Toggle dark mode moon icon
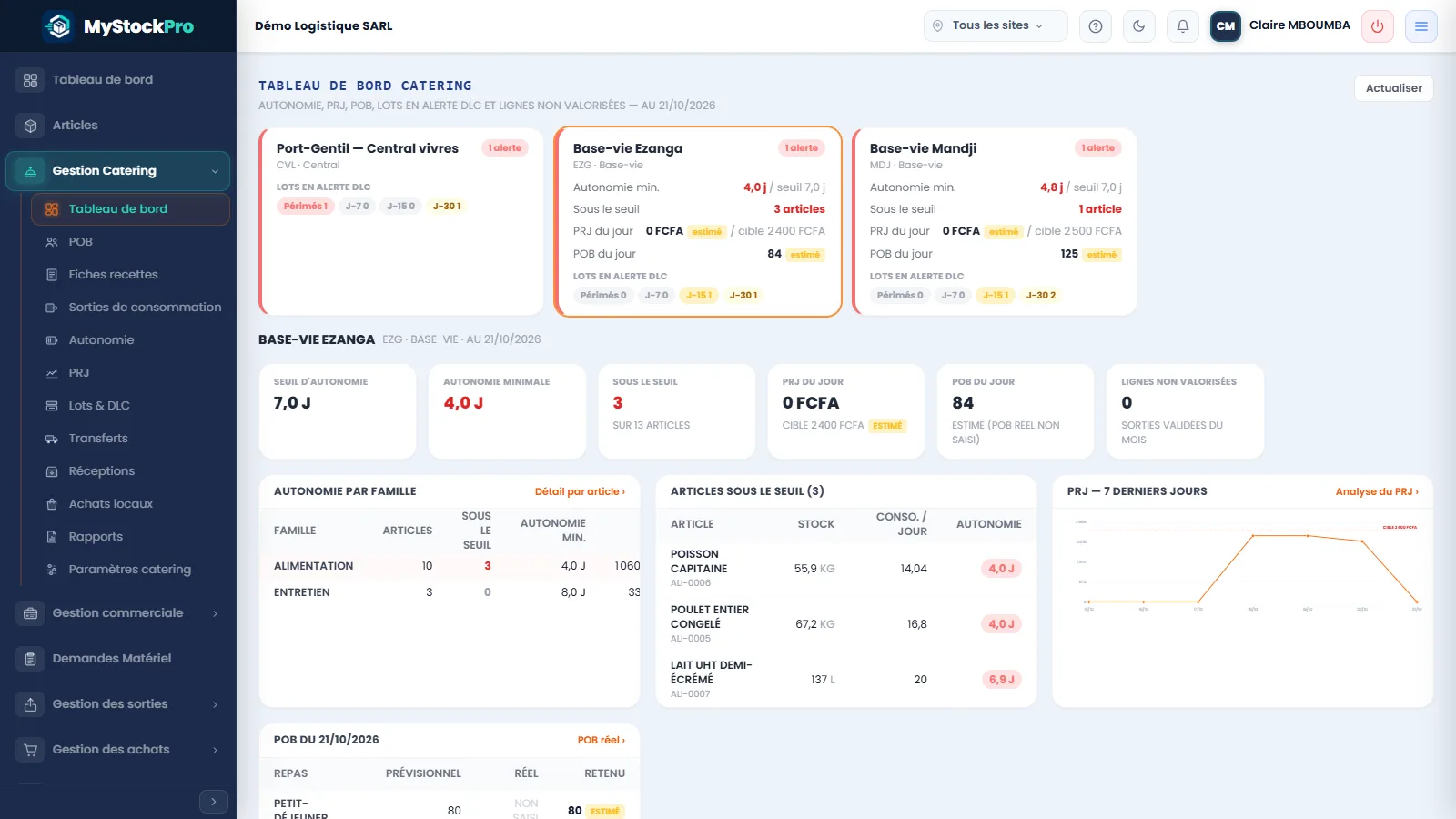This screenshot has height=819, width=1456. [1139, 26]
